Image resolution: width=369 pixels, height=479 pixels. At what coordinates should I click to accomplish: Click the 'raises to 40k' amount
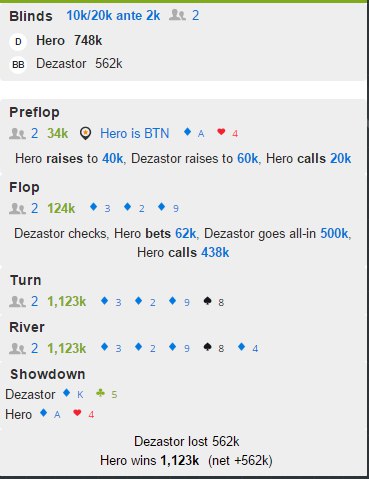coord(113,158)
